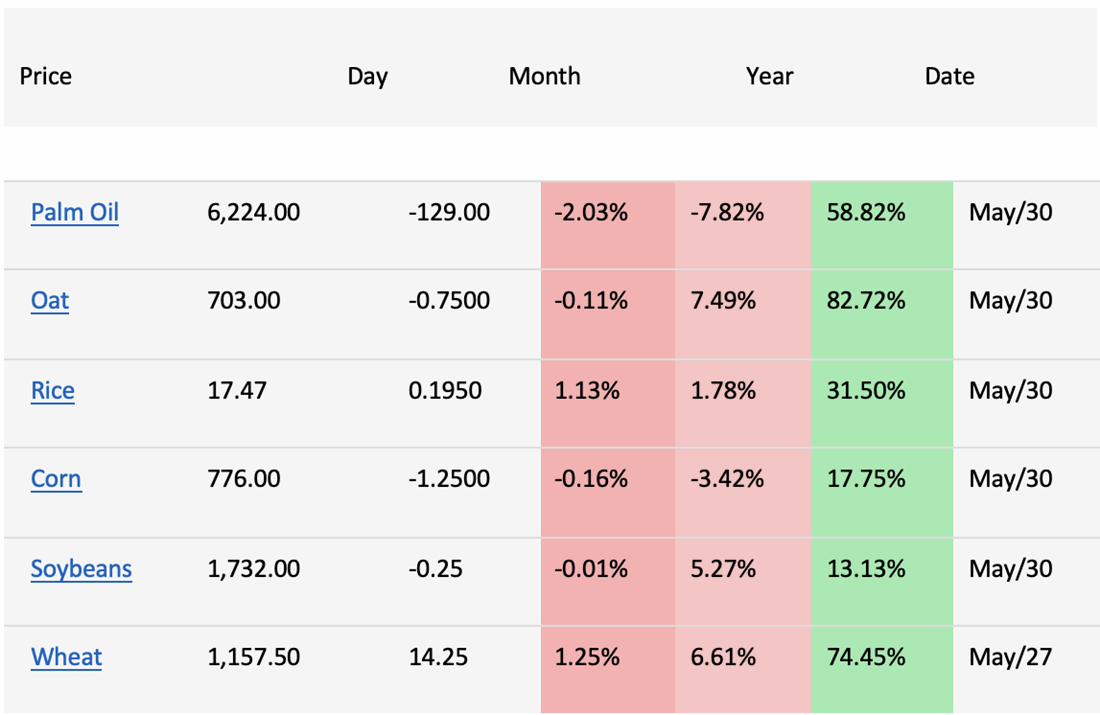Click the Oat link
Image resolution: width=1100 pixels, height=715 pixels.
[x=50, y=301]
